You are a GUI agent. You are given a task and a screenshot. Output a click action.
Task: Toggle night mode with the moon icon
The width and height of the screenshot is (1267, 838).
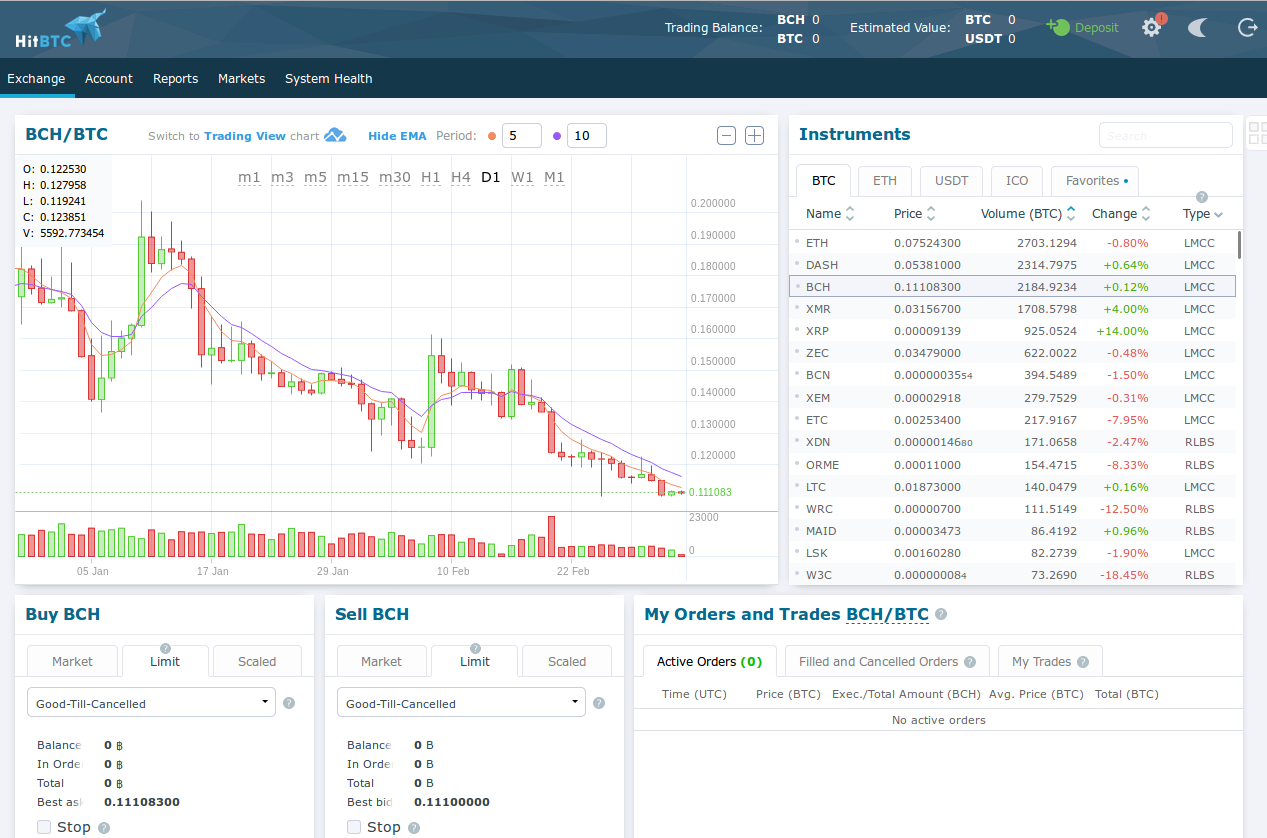pos(1197,28)
